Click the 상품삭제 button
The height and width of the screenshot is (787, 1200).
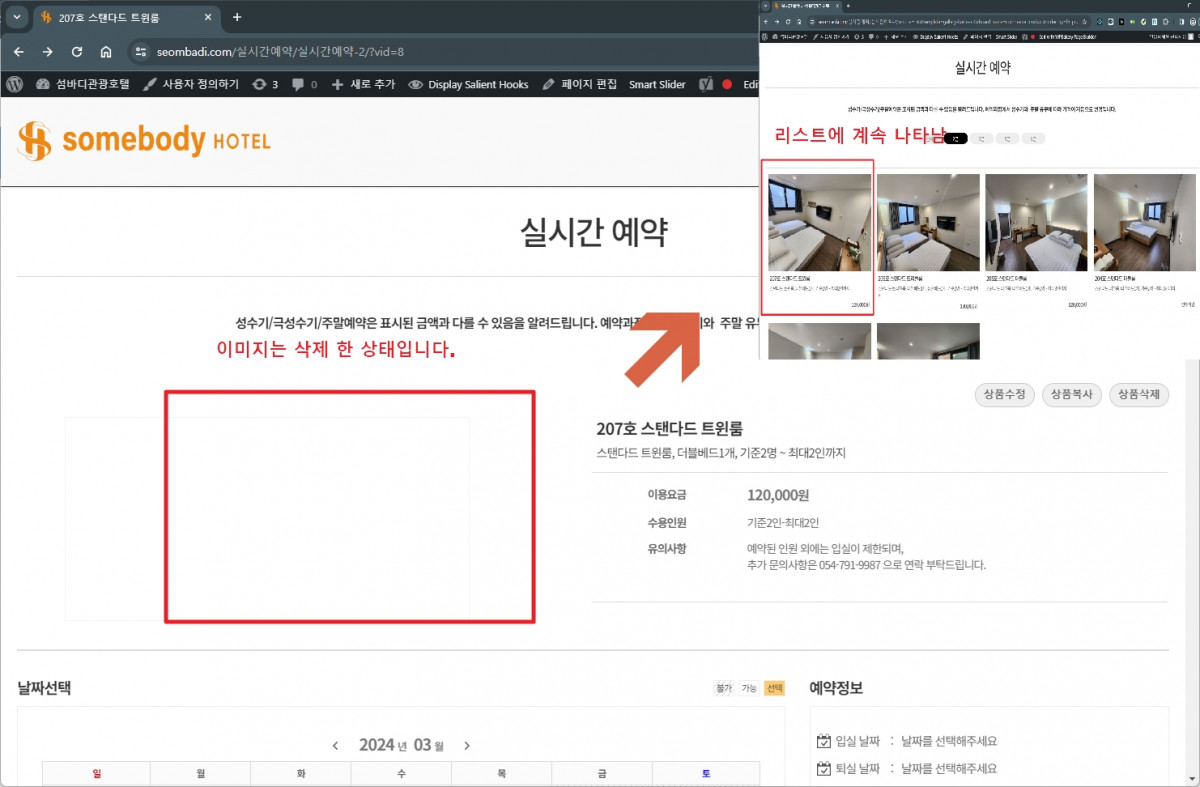[x=1139, y=395]
